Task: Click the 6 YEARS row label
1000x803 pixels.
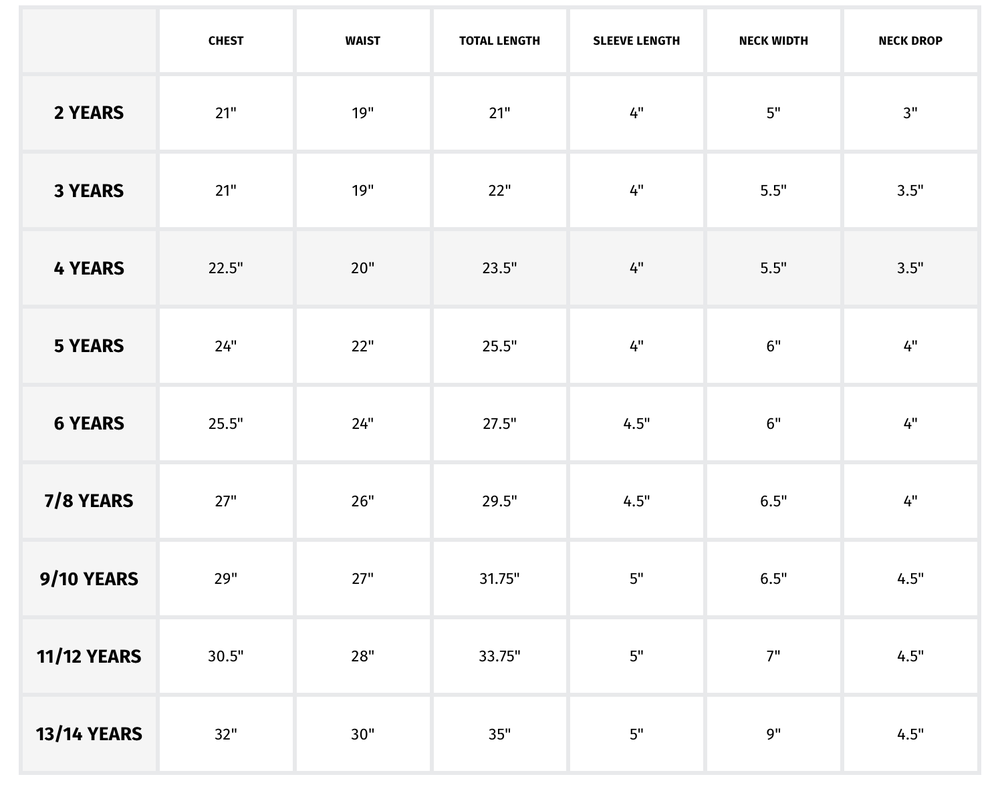Action: [x=89, y=423]
